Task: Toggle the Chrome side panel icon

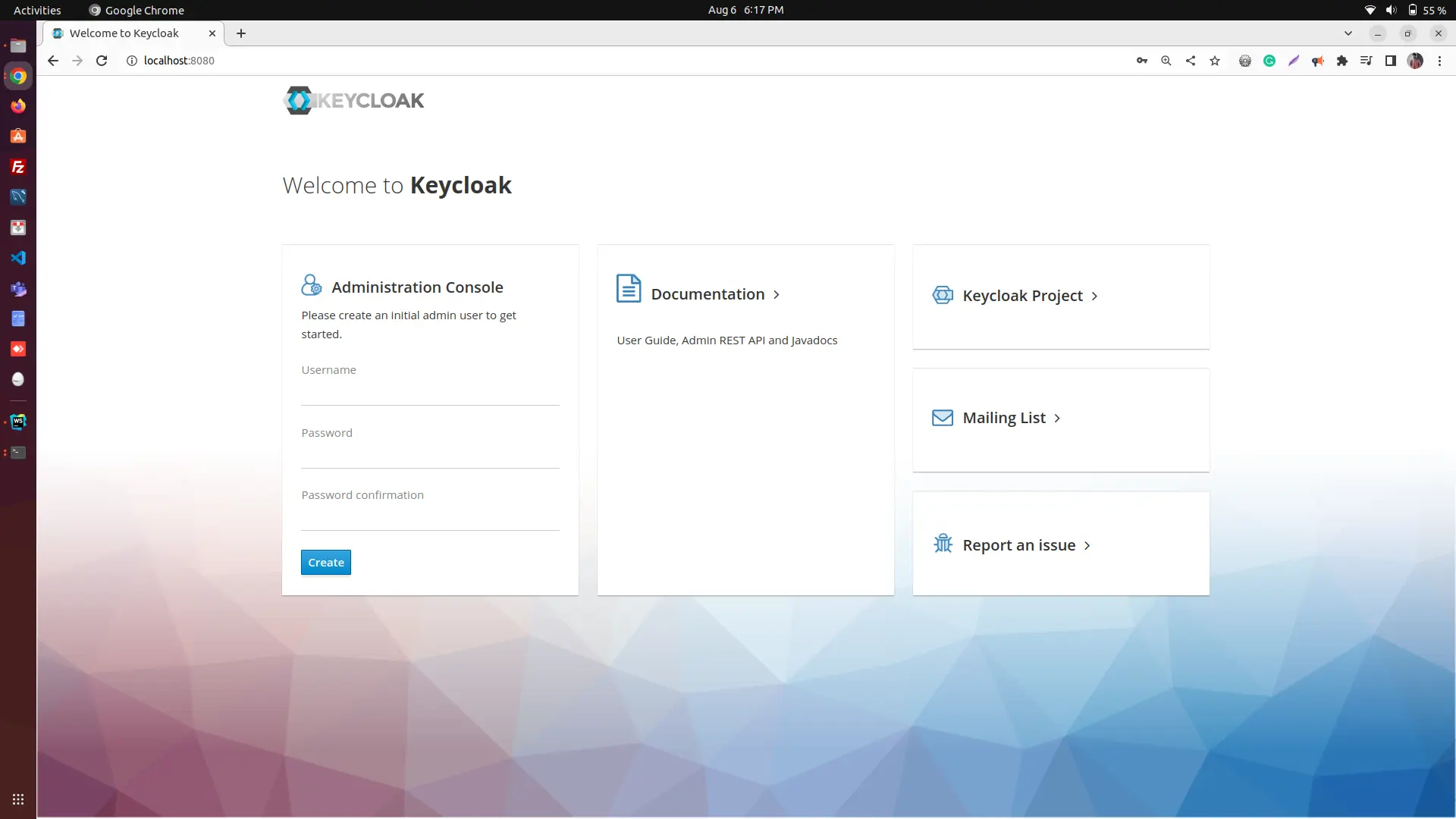Action: (1391, 61)
